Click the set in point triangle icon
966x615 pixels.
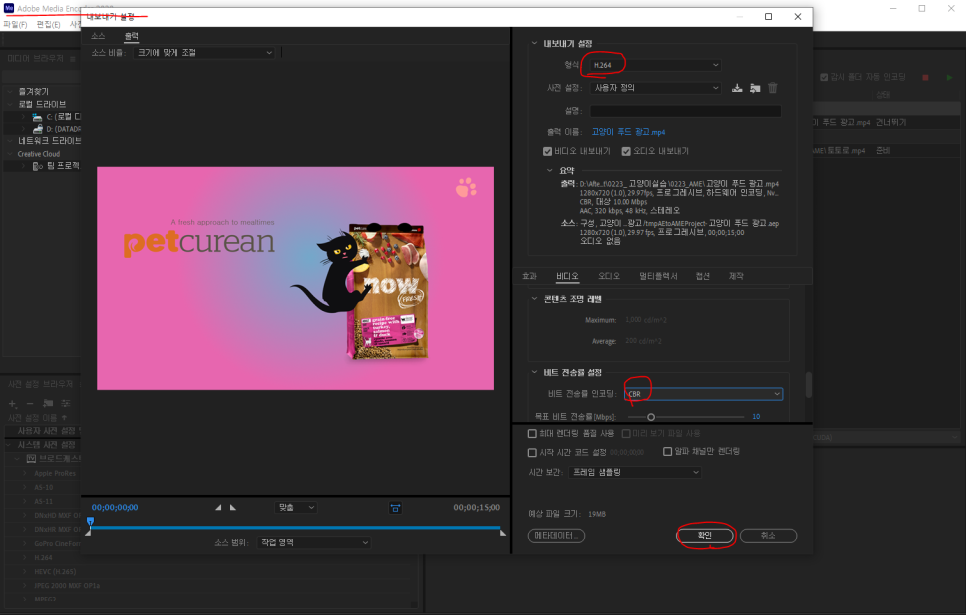pyautogui.click(x=218, y=507)
